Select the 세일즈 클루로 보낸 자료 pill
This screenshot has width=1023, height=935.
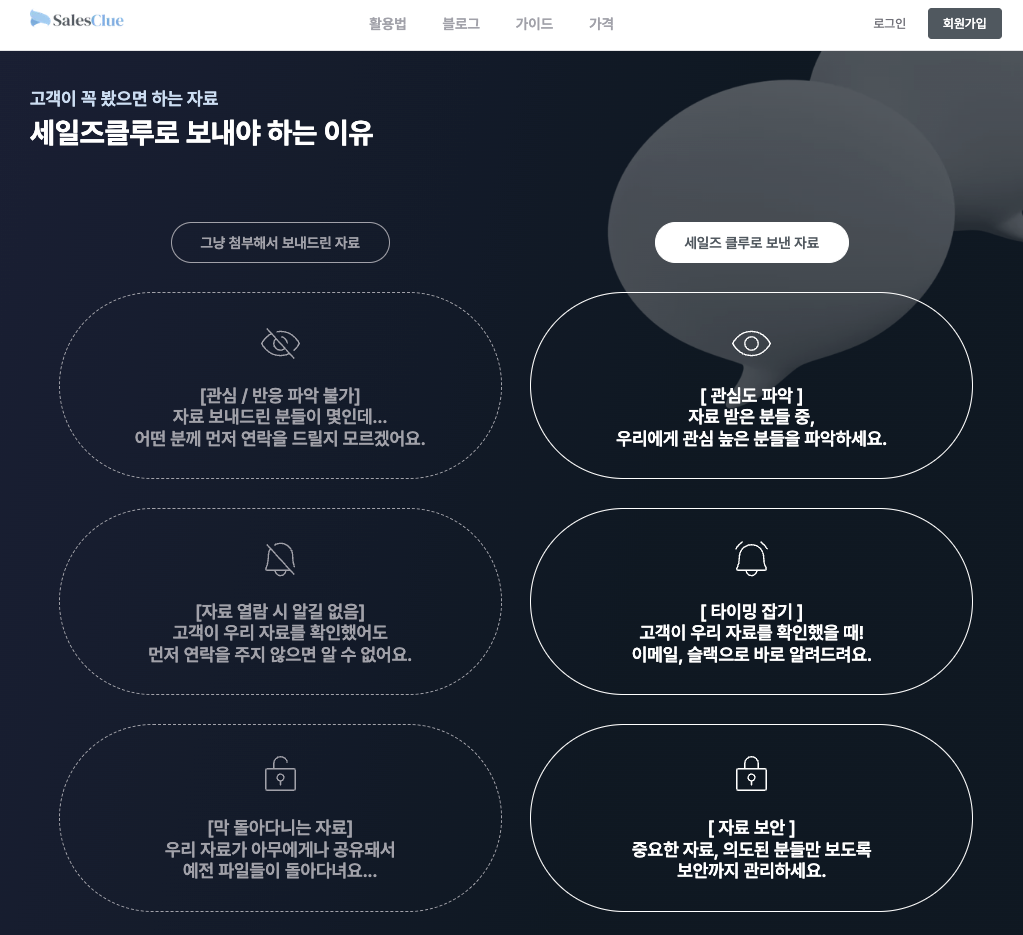pyautogui.click(x=752, y=243)
